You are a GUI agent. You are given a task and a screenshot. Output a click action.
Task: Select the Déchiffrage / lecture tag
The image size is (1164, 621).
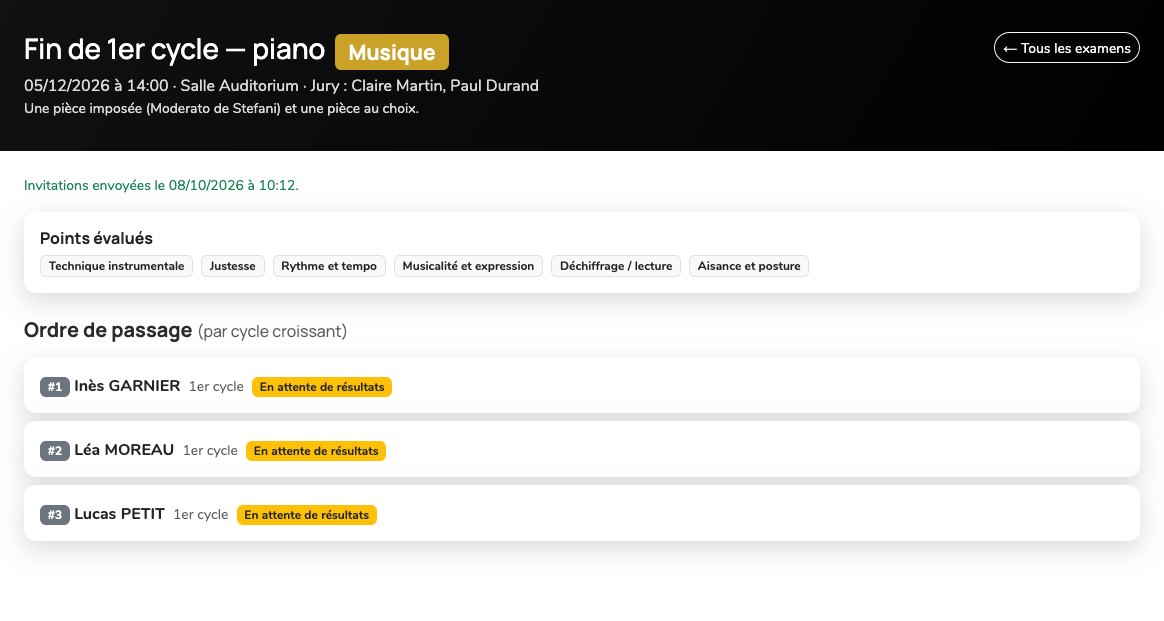pyautogui.click(x=616, y=266)
